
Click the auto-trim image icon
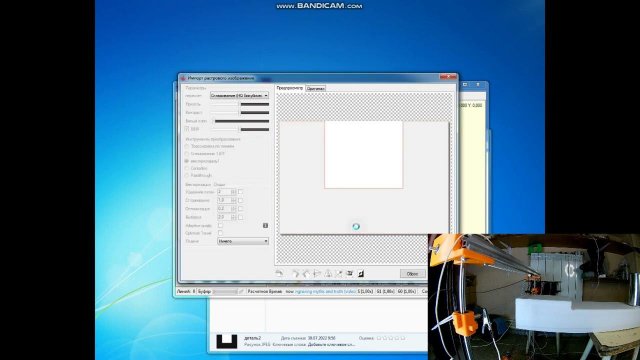tap(349, 273)
